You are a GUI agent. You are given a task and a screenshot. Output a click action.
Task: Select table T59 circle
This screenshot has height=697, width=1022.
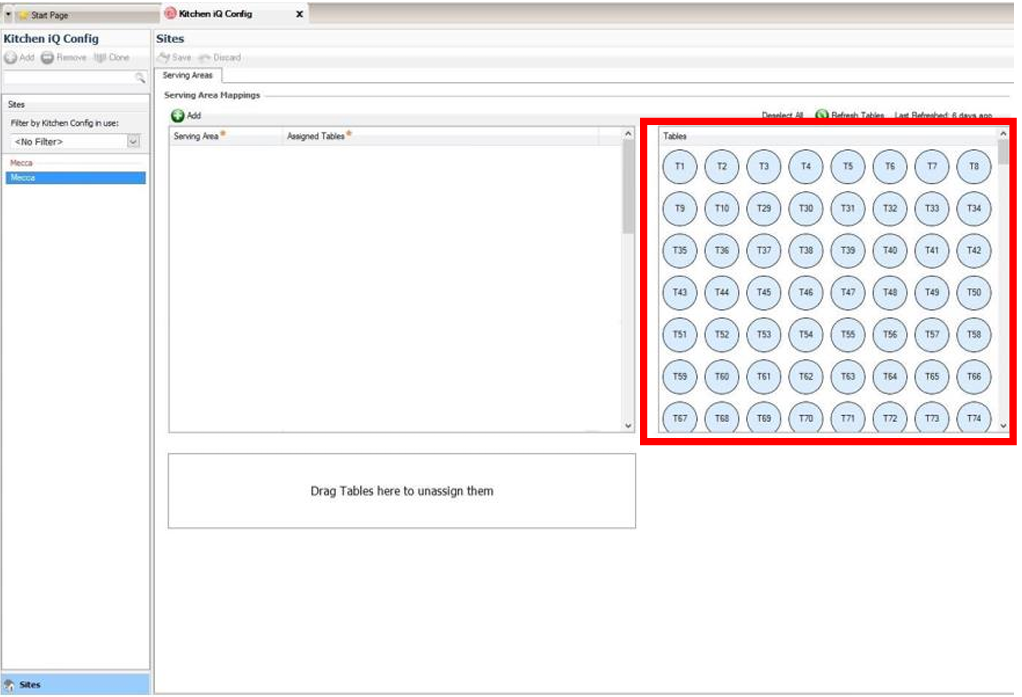click(x=680, y=376)
